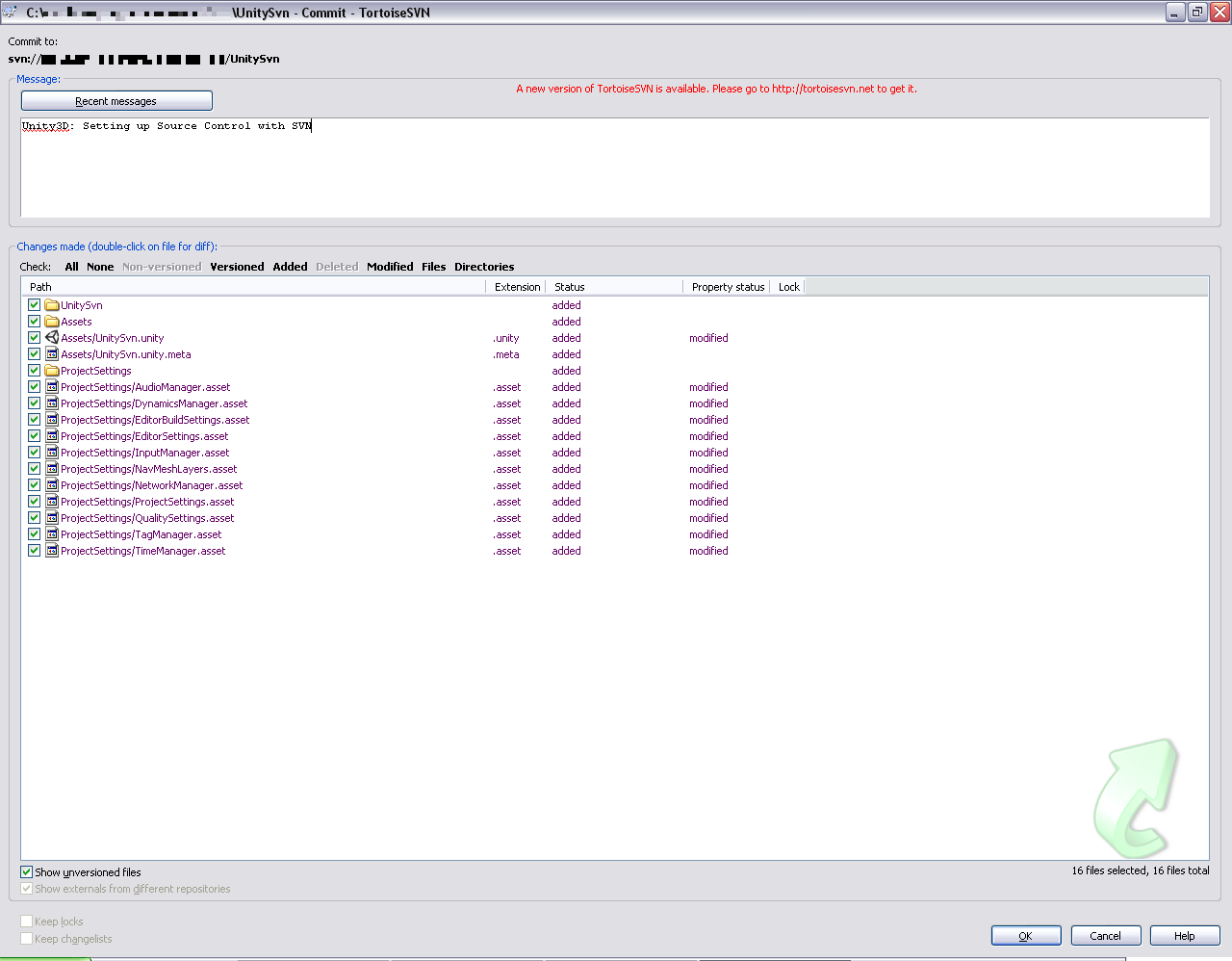Click the asset icon beside TimeManager.asset
Viewport: 1232px width, 961px height.
[52, 551]
